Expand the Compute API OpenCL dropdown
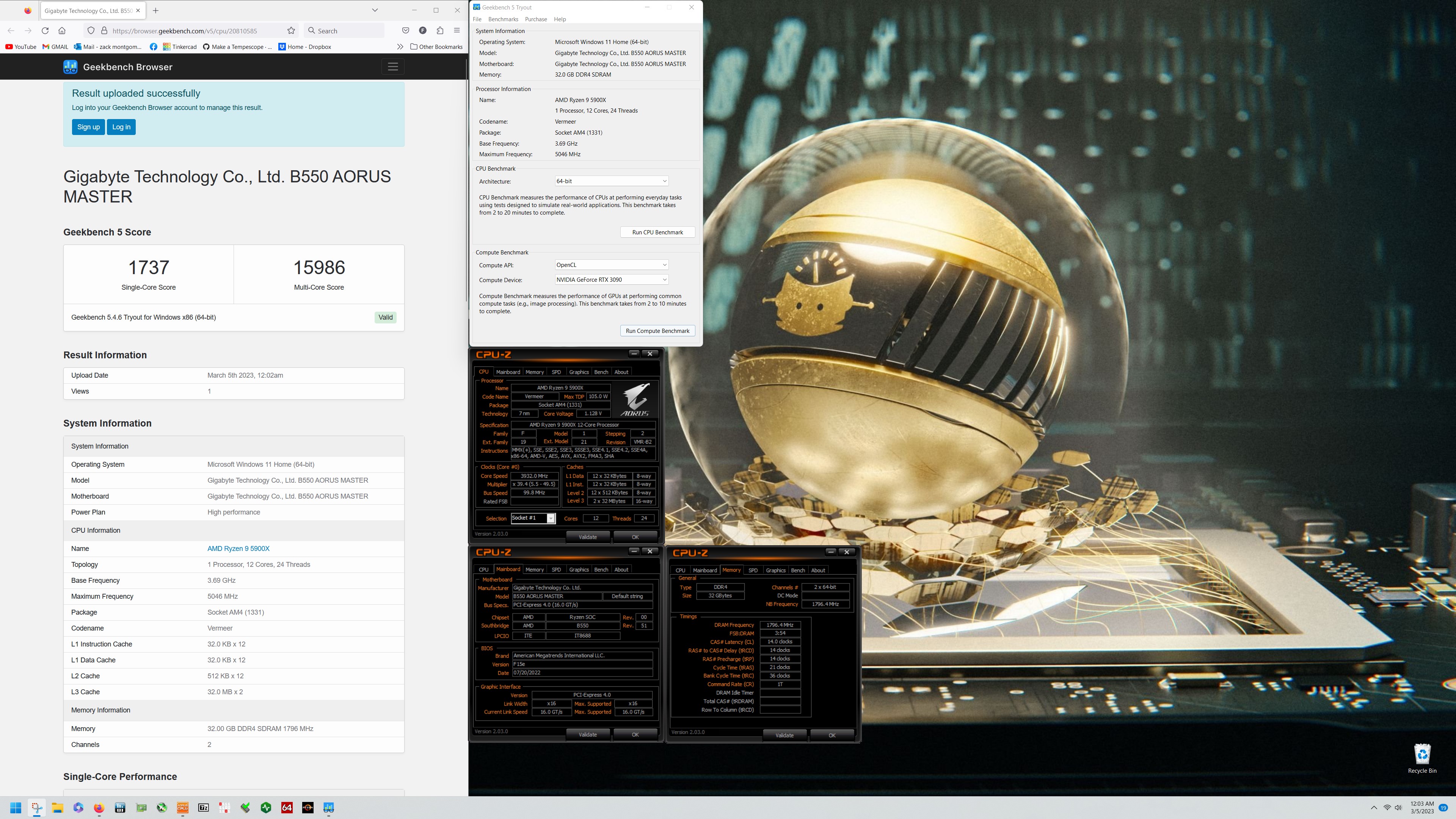 612,265
